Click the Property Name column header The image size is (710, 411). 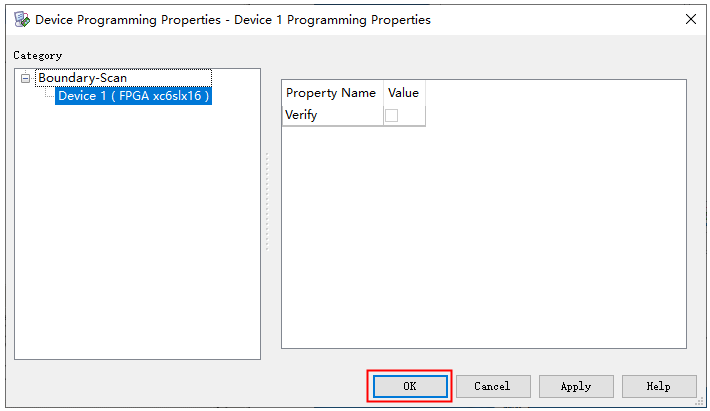coord(331,93)
